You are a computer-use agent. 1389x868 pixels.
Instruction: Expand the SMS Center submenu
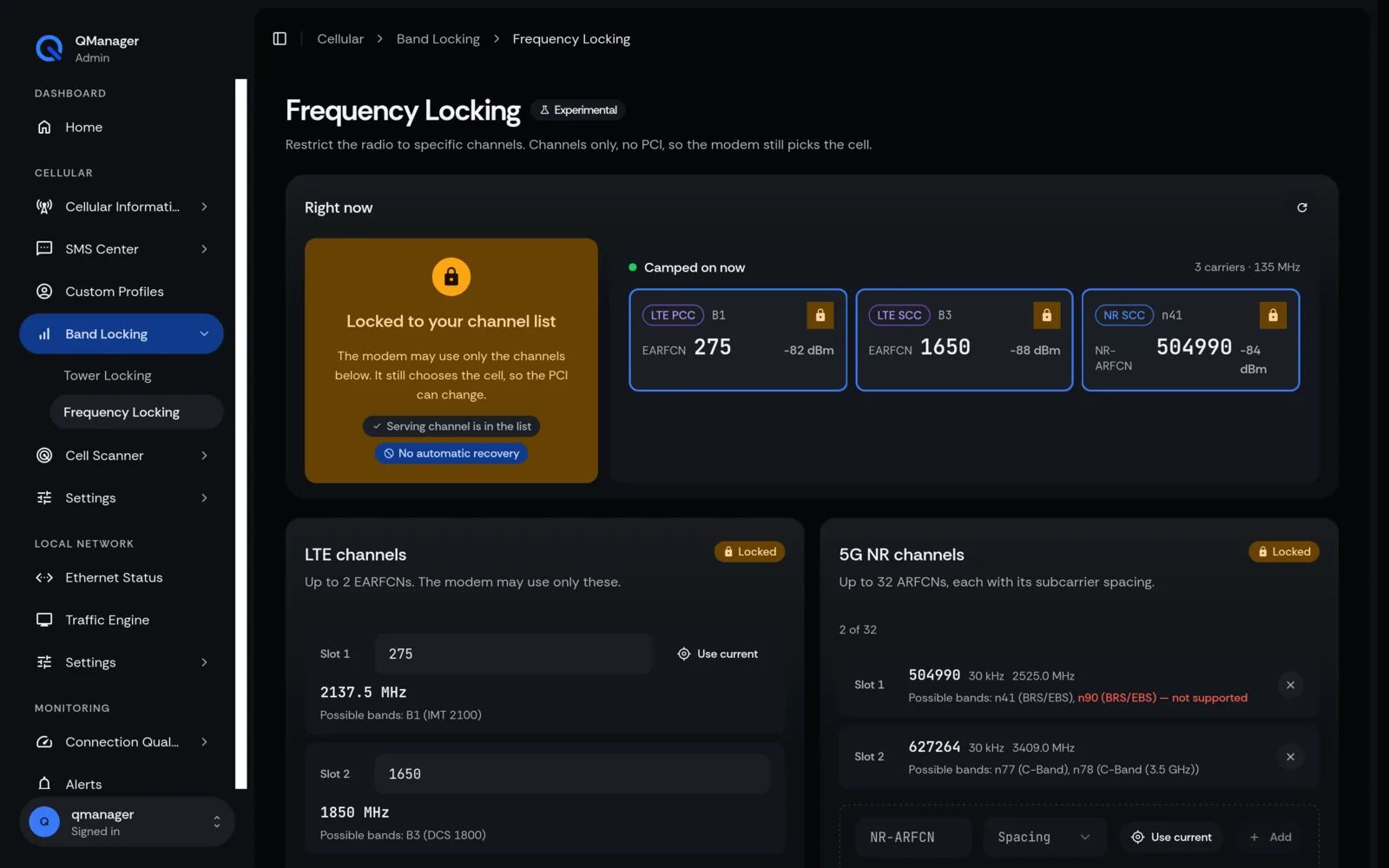pos(204,249)
